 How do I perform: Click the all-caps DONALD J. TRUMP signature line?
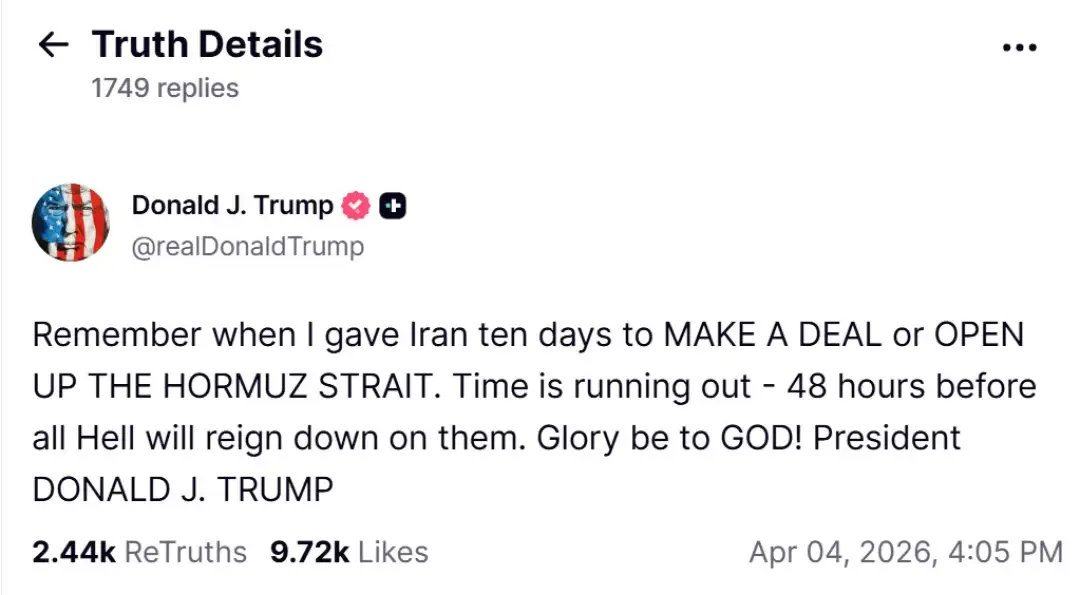183,490
